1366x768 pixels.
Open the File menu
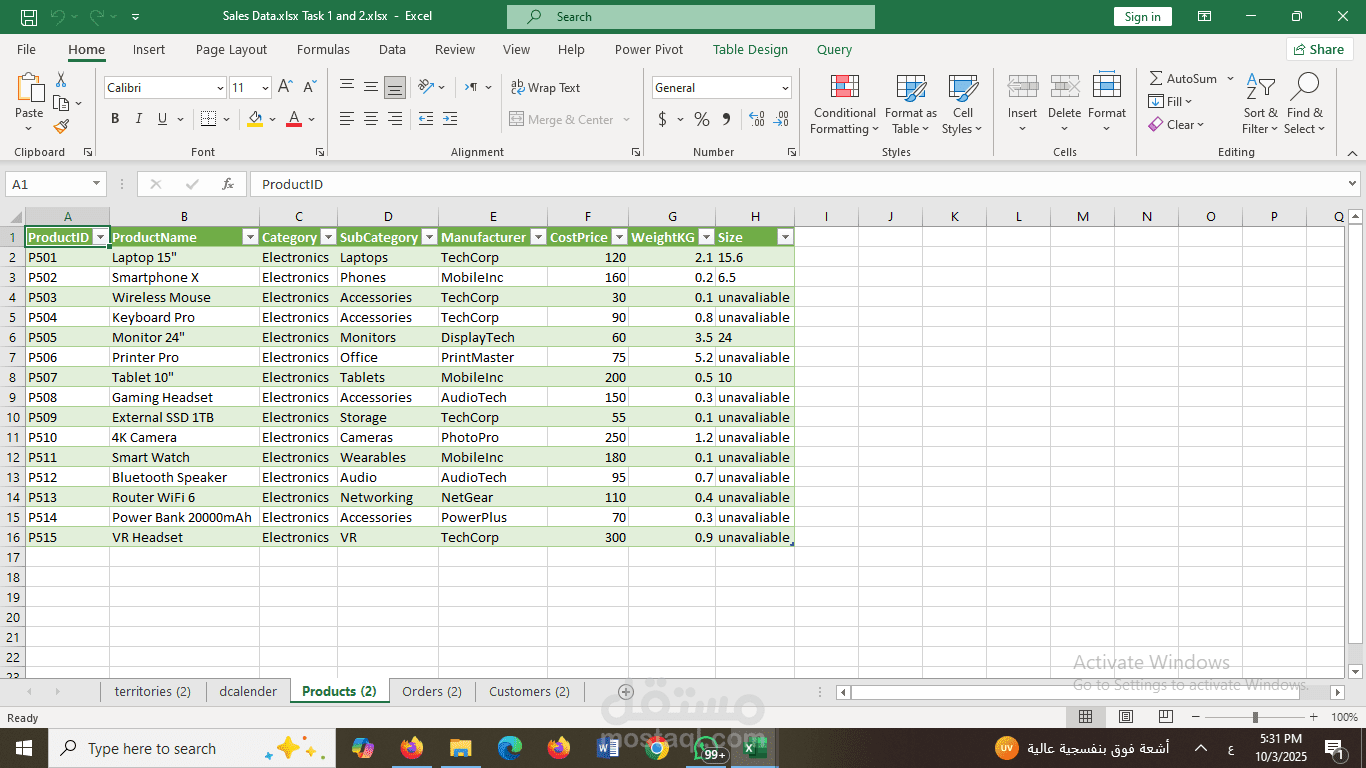tap(26, 49)
